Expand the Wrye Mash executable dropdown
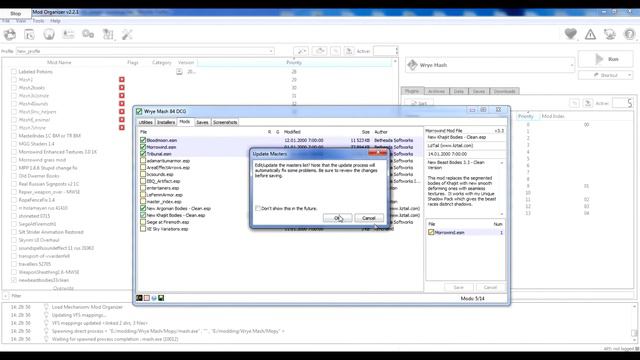This screenshot has height=360, width=640. click(x=571, y=65)
